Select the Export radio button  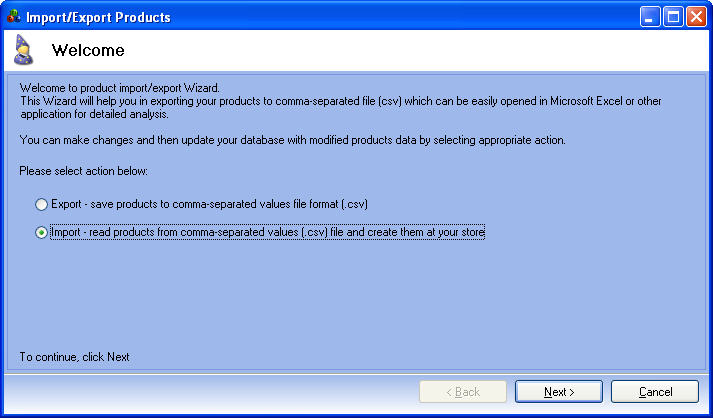click(x=41, y=205)
